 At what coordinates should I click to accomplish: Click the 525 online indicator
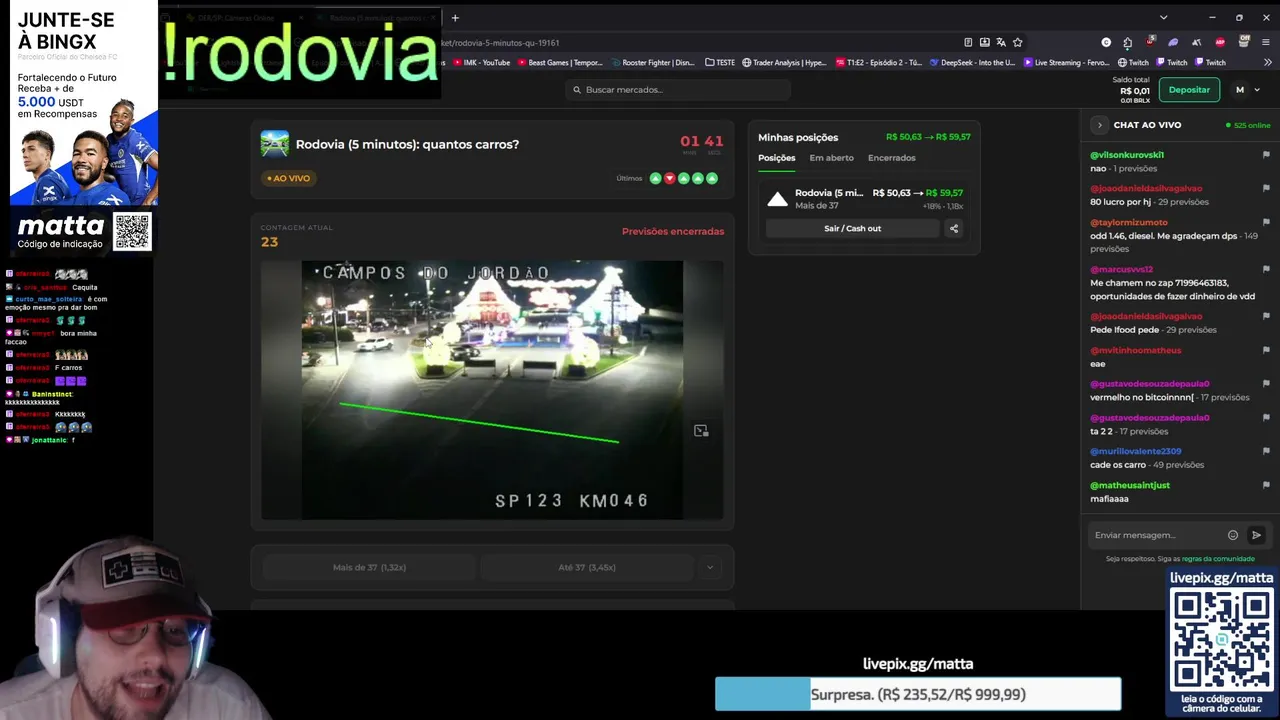point(1248,125)
